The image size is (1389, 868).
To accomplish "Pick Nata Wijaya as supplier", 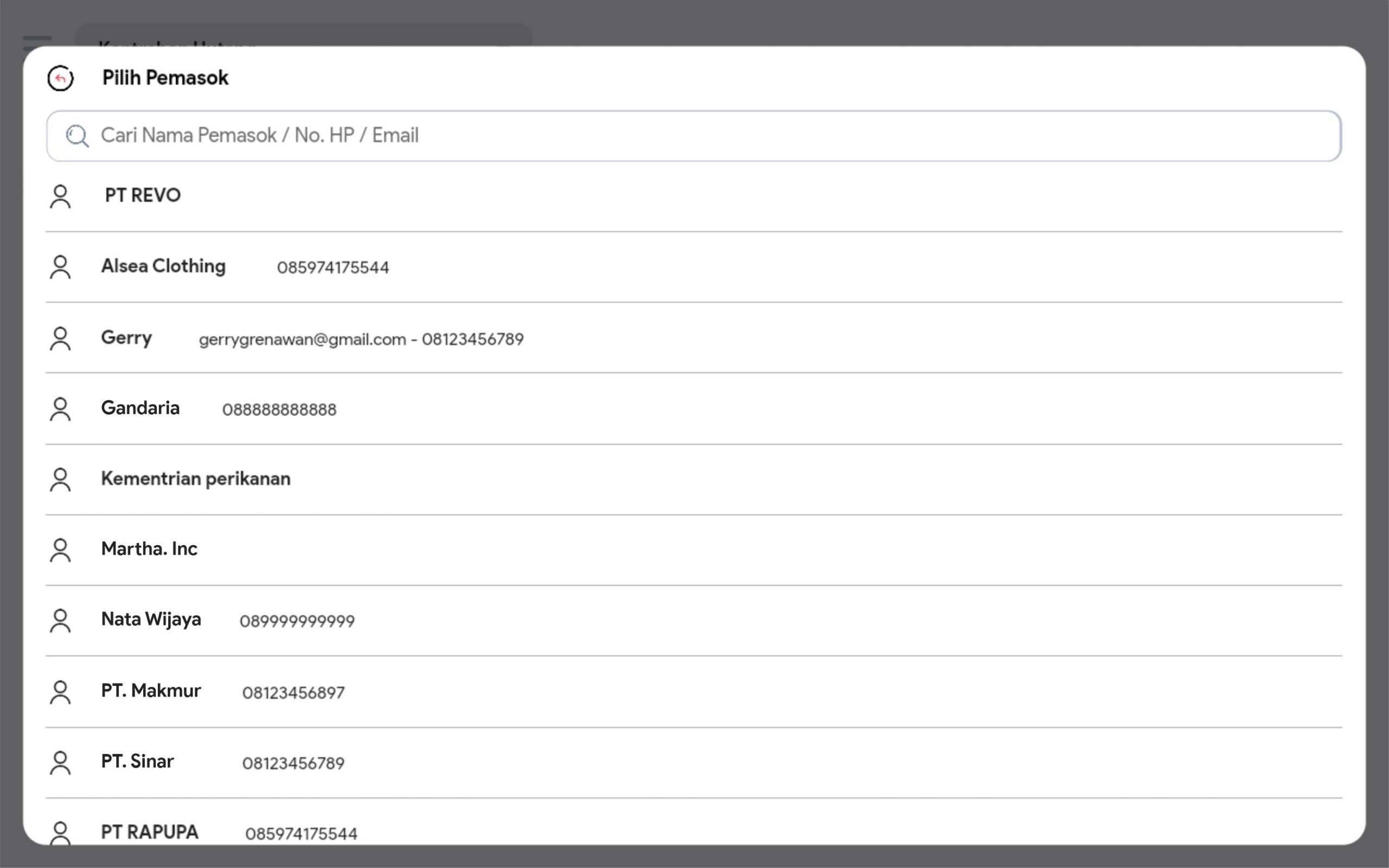I will 151,620.
